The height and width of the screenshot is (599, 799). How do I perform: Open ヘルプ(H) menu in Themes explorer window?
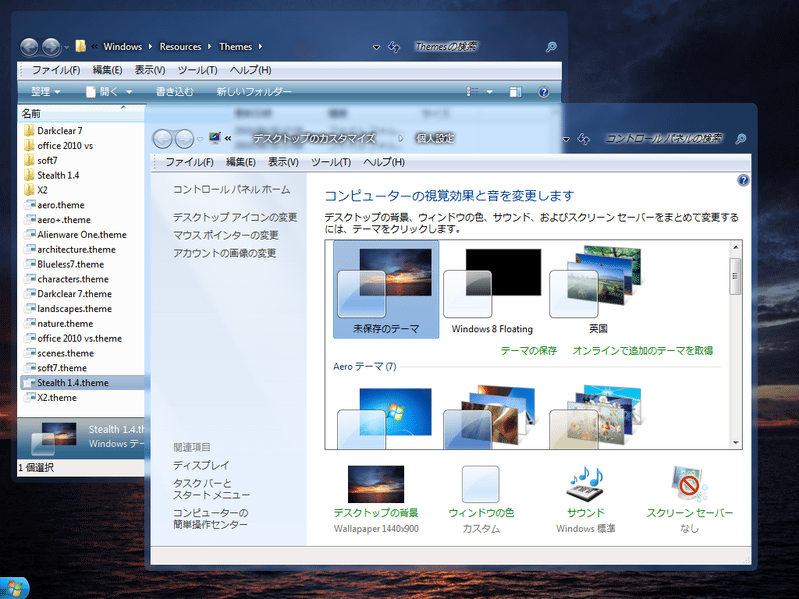(251, 70)
